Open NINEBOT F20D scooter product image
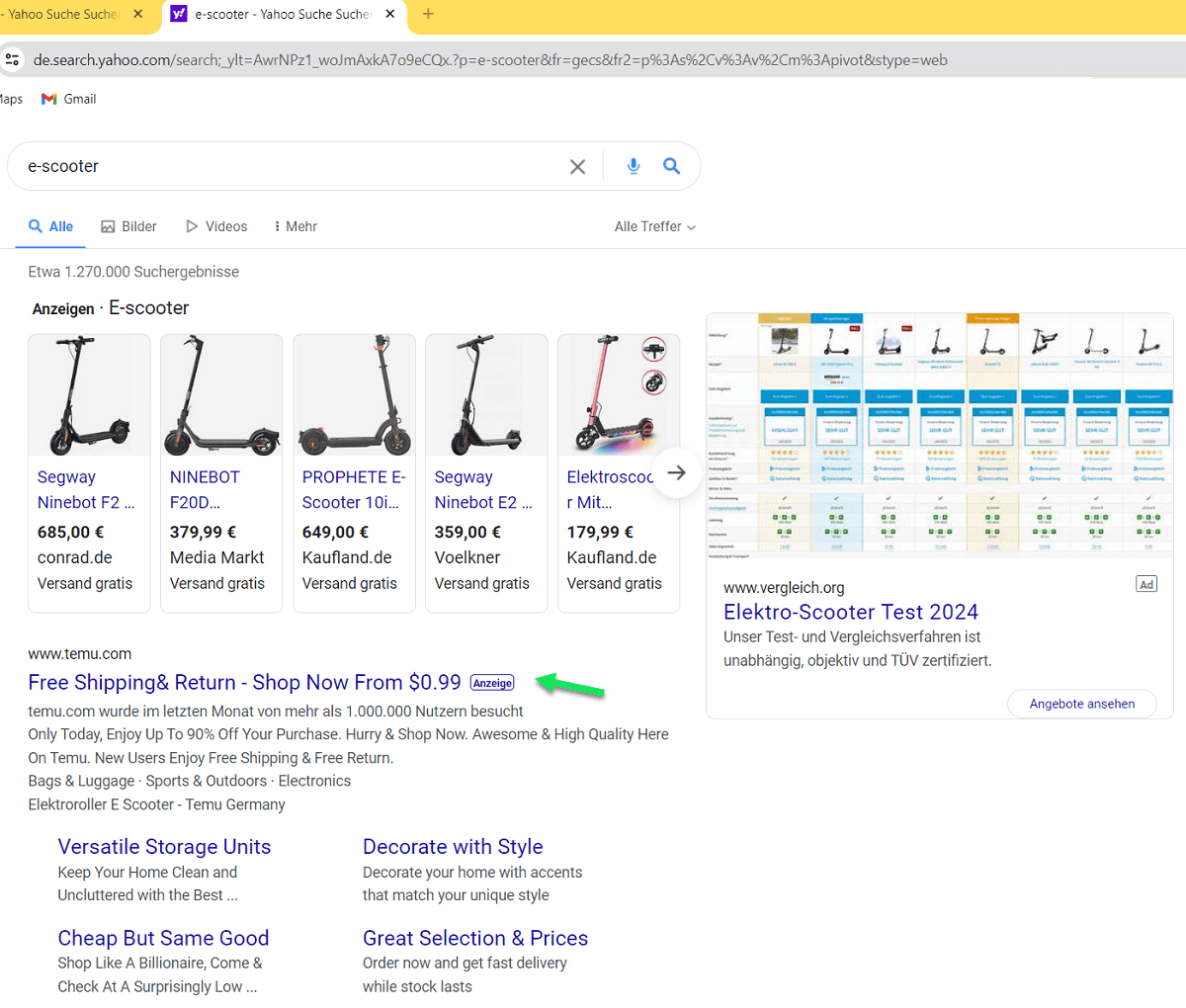 click(221, 395)
